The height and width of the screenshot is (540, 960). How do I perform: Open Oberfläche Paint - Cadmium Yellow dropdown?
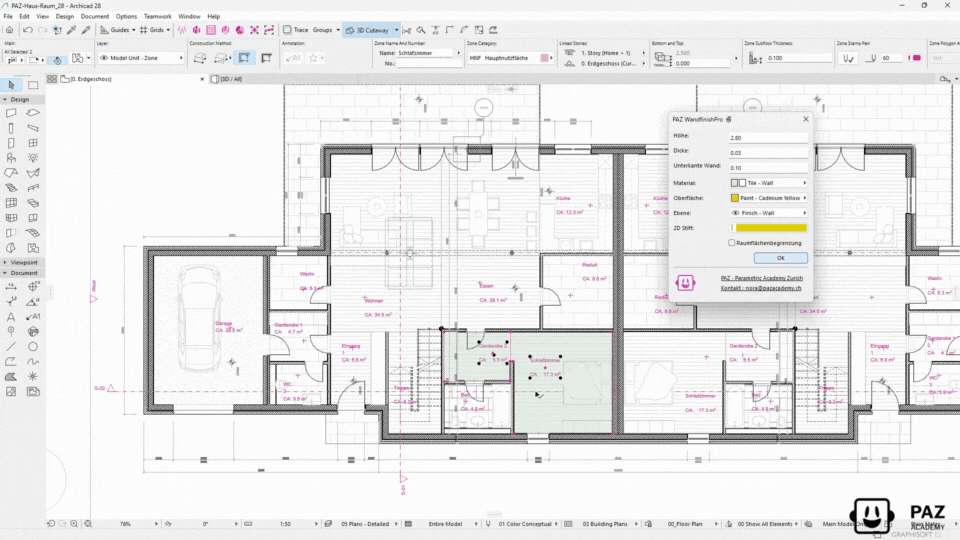click(768, 198)
